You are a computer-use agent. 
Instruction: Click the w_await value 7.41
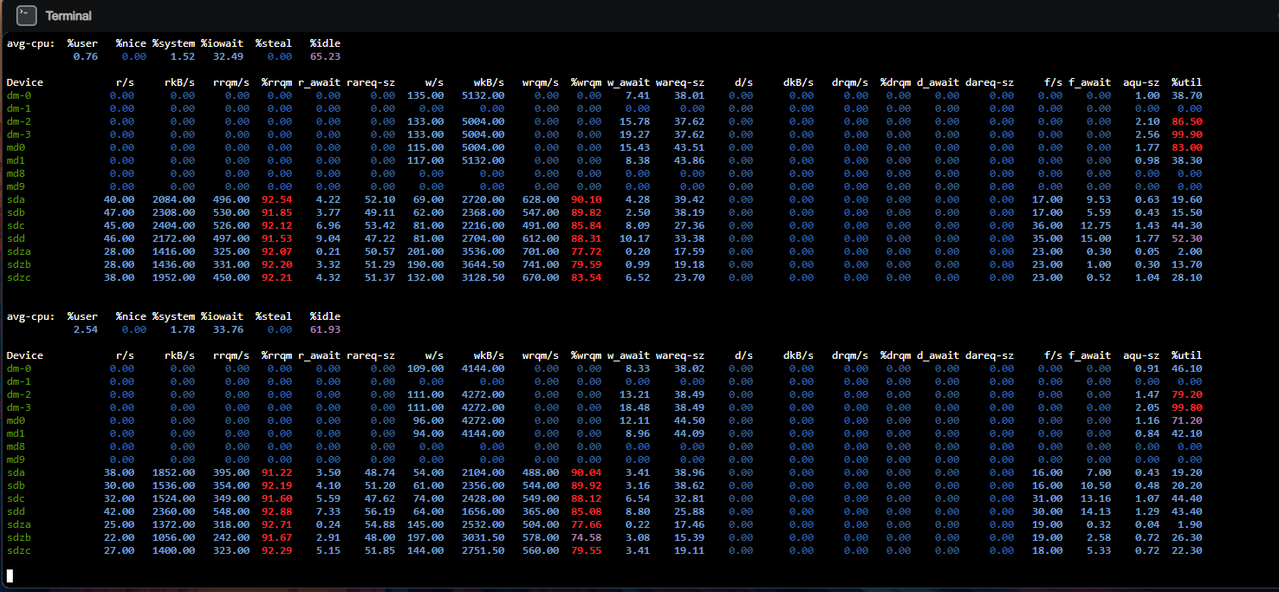(x=637, y=96)
